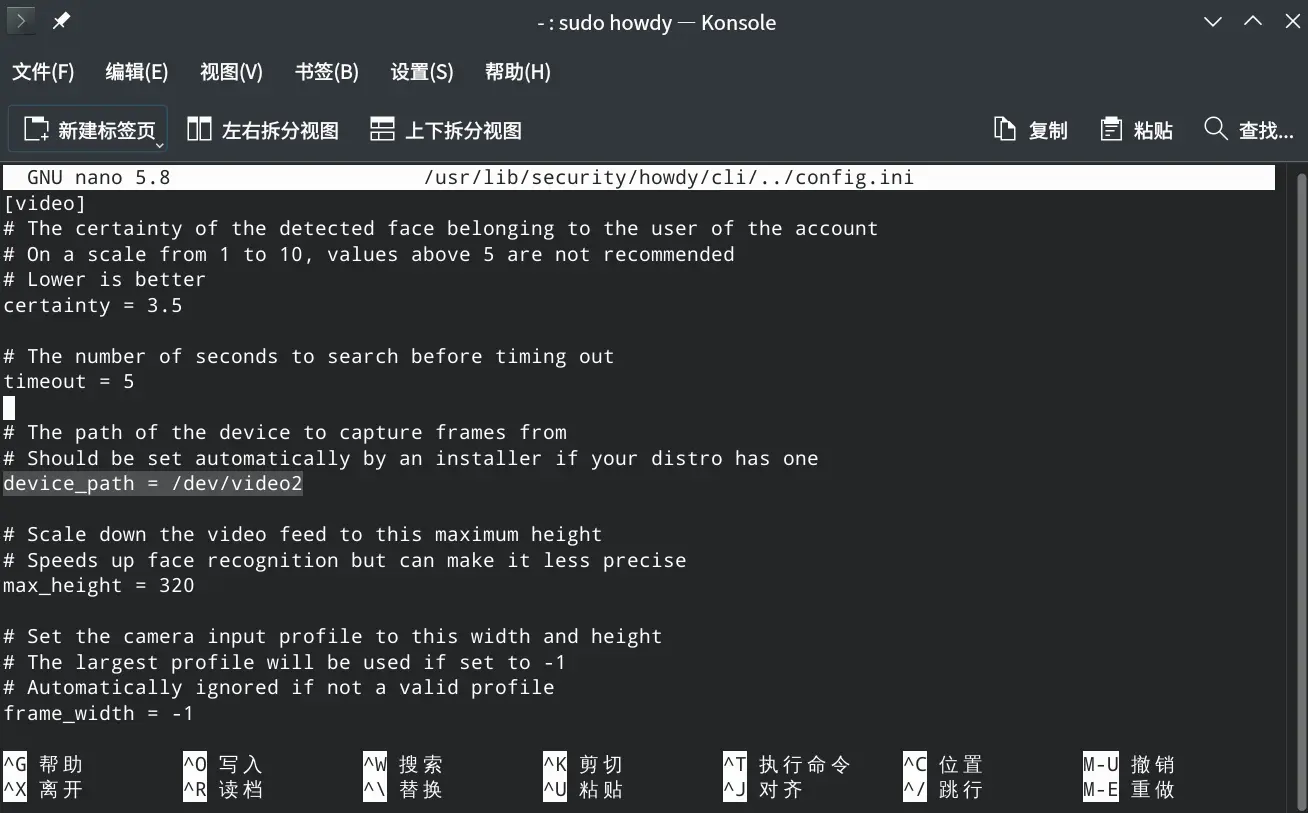Click the ^X 离开 exit shortcut
1308x813 pixels.
[x=43, y=790]
